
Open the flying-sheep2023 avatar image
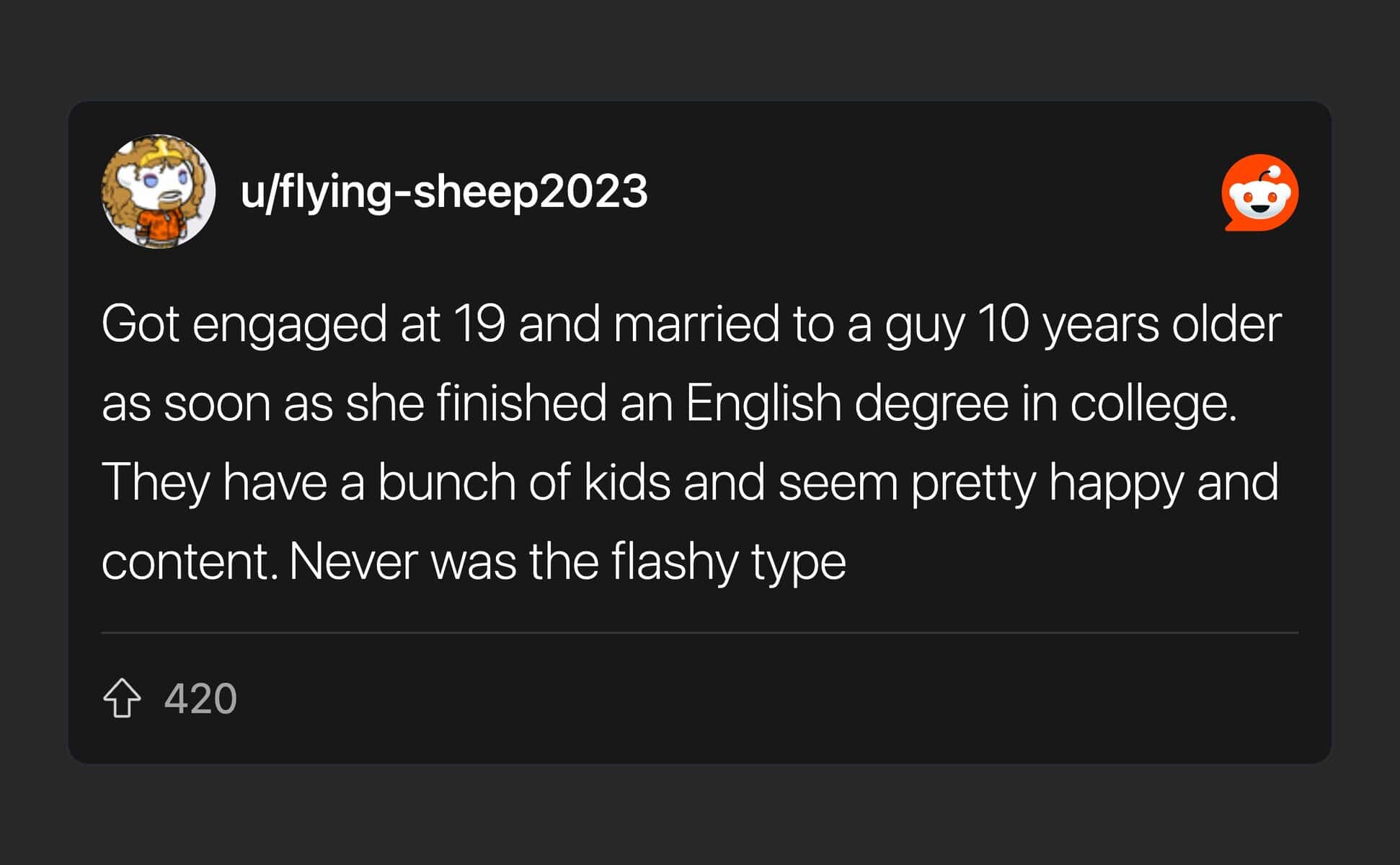[x=159, y=192]
